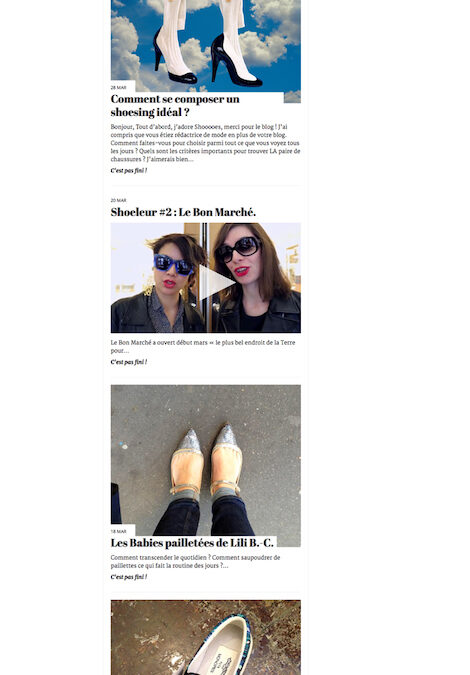Click 'C'est pas fini !' under Le Bon Marché excerpt
This screenshot has height=675, width=470.
129,362
